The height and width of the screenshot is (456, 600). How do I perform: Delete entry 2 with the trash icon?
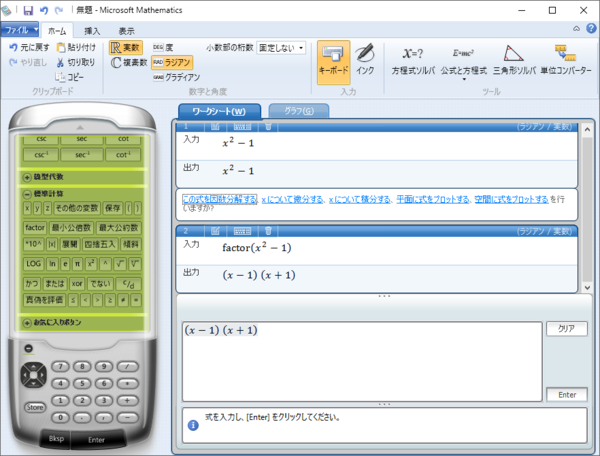(x=268, y=231)
